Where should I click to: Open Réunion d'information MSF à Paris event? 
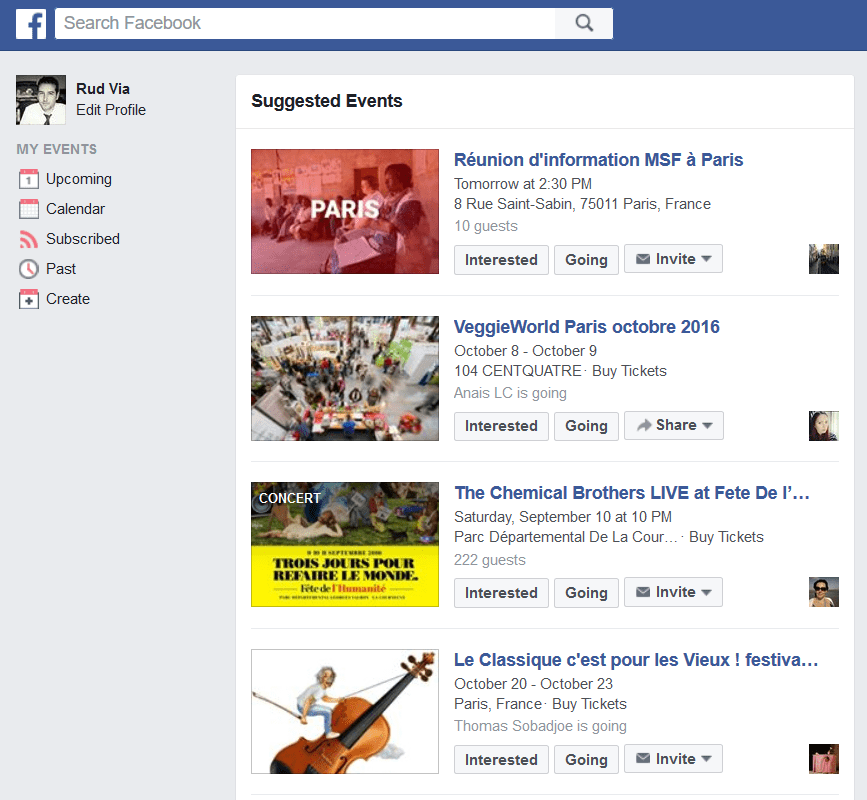pyautogui.click(x=598, y=160)
